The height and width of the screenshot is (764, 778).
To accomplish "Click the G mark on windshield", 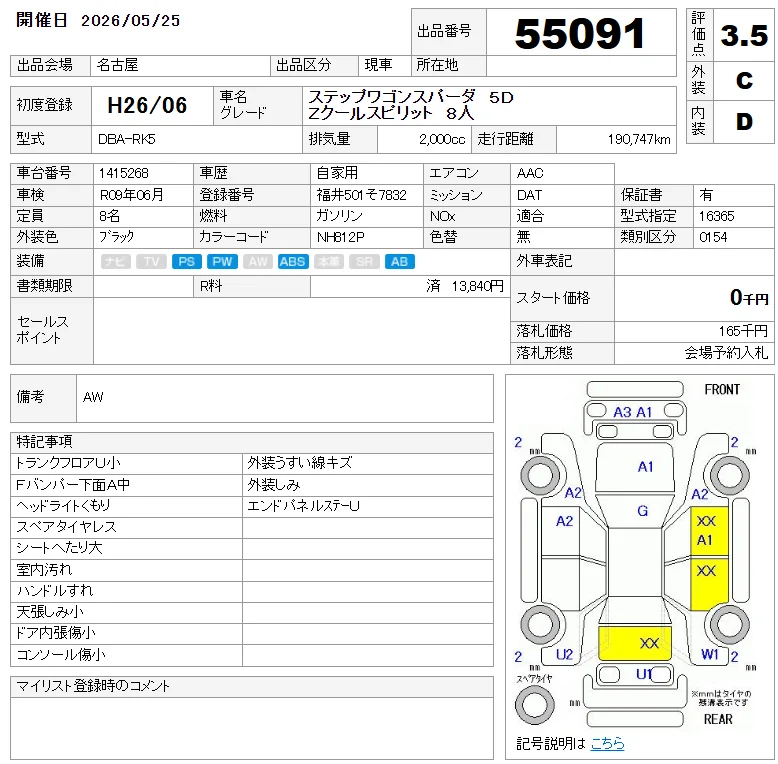I will click(642, 510).
